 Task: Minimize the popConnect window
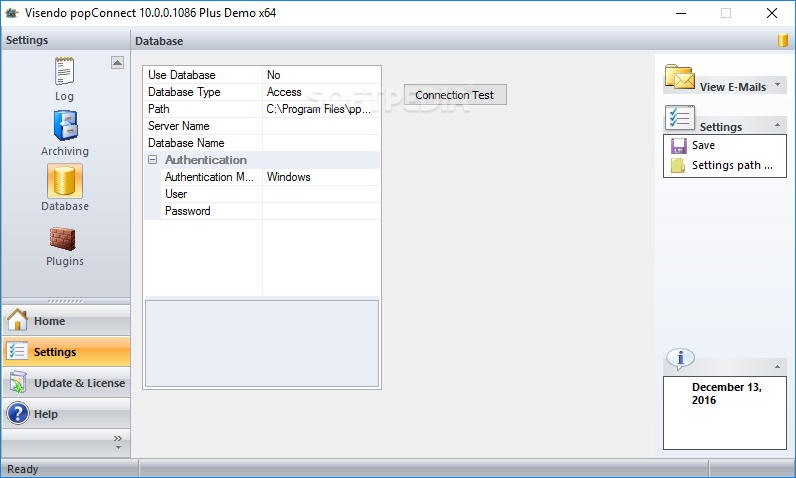[x=681, y=13]
